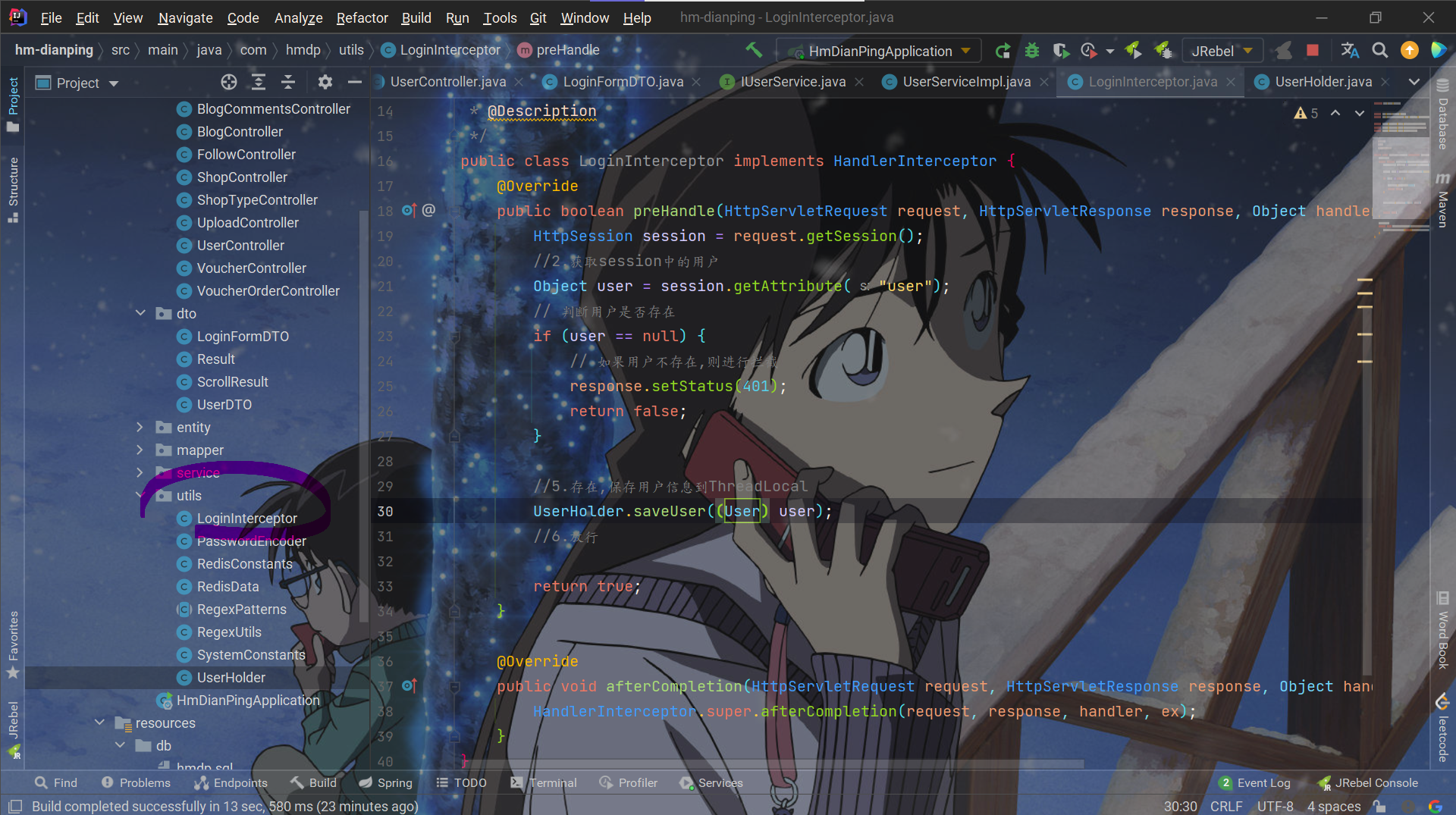Click the status bar tool window toggle icon
The width and height of the screenshot is (1456, 815).
(x=15, y=806)
